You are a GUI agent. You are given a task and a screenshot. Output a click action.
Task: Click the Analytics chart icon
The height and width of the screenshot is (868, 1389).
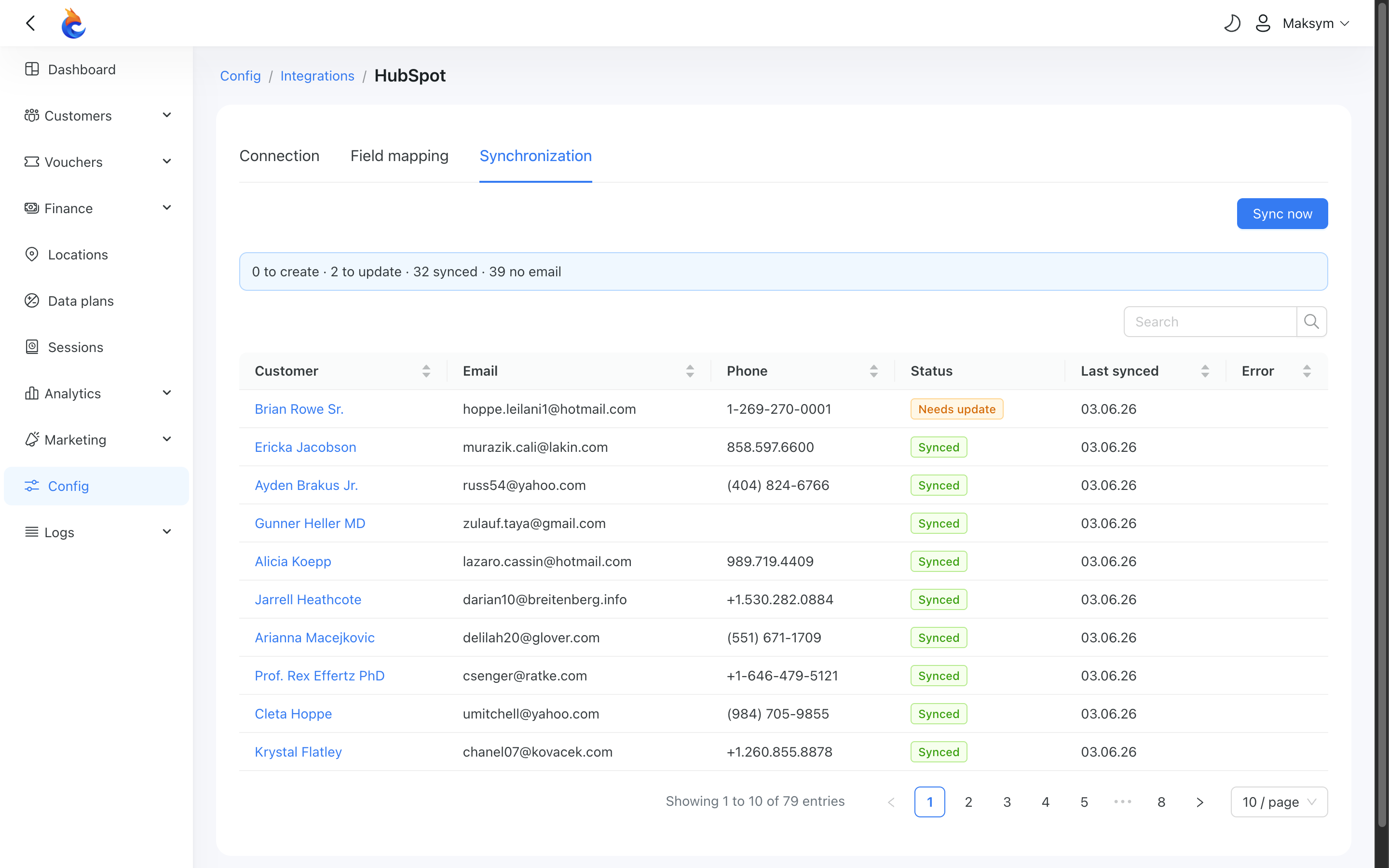[31, 393]
